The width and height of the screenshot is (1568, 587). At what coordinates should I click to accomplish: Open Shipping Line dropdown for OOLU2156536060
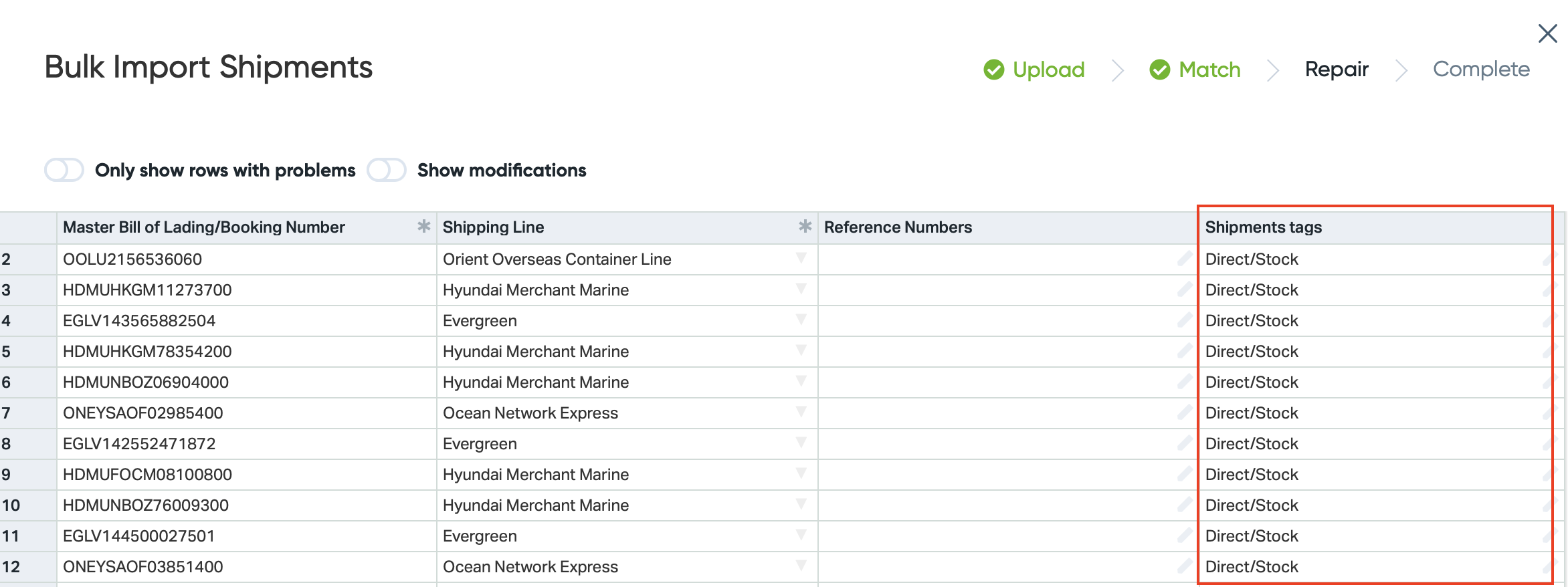801,258
